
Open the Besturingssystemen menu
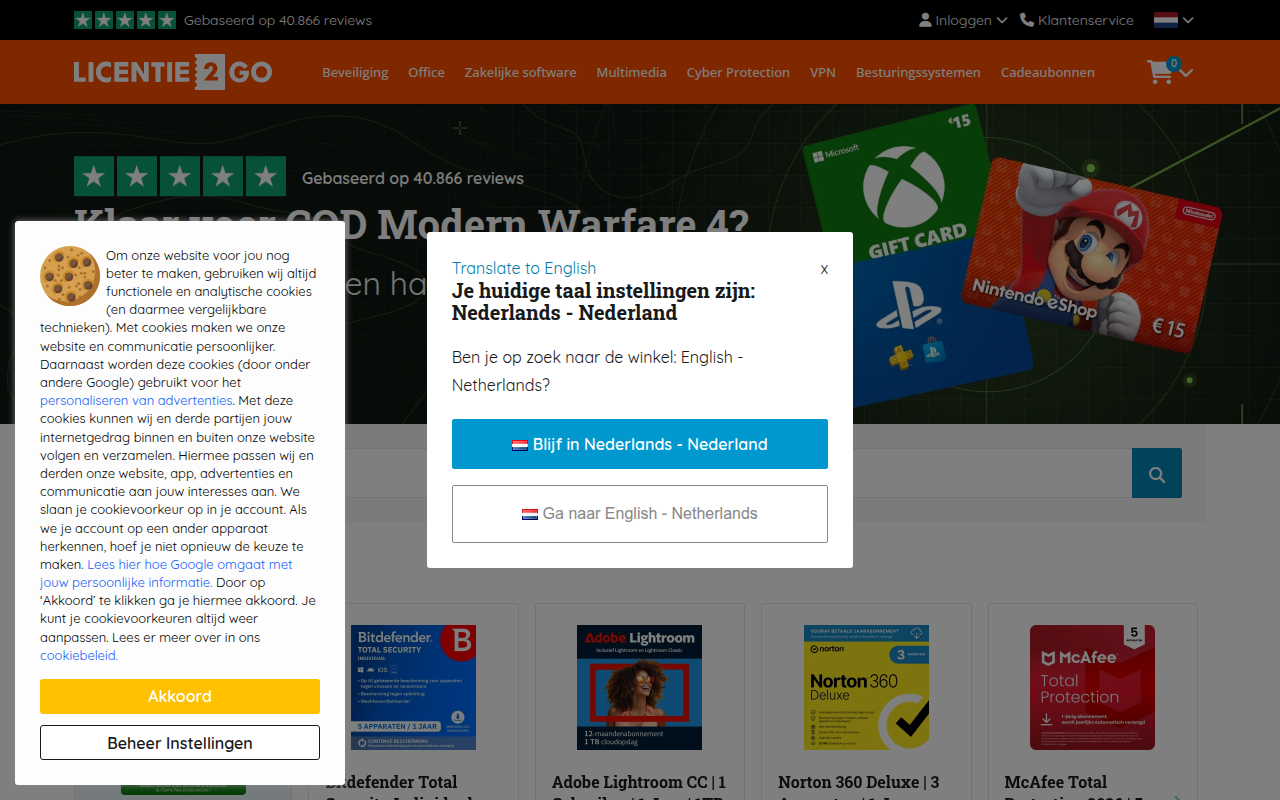(918, 72)
